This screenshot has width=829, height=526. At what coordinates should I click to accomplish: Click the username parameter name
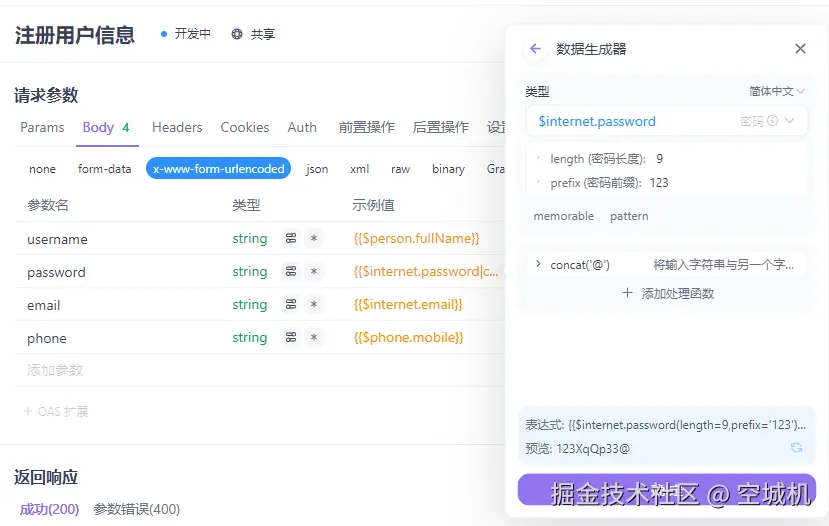57,239
